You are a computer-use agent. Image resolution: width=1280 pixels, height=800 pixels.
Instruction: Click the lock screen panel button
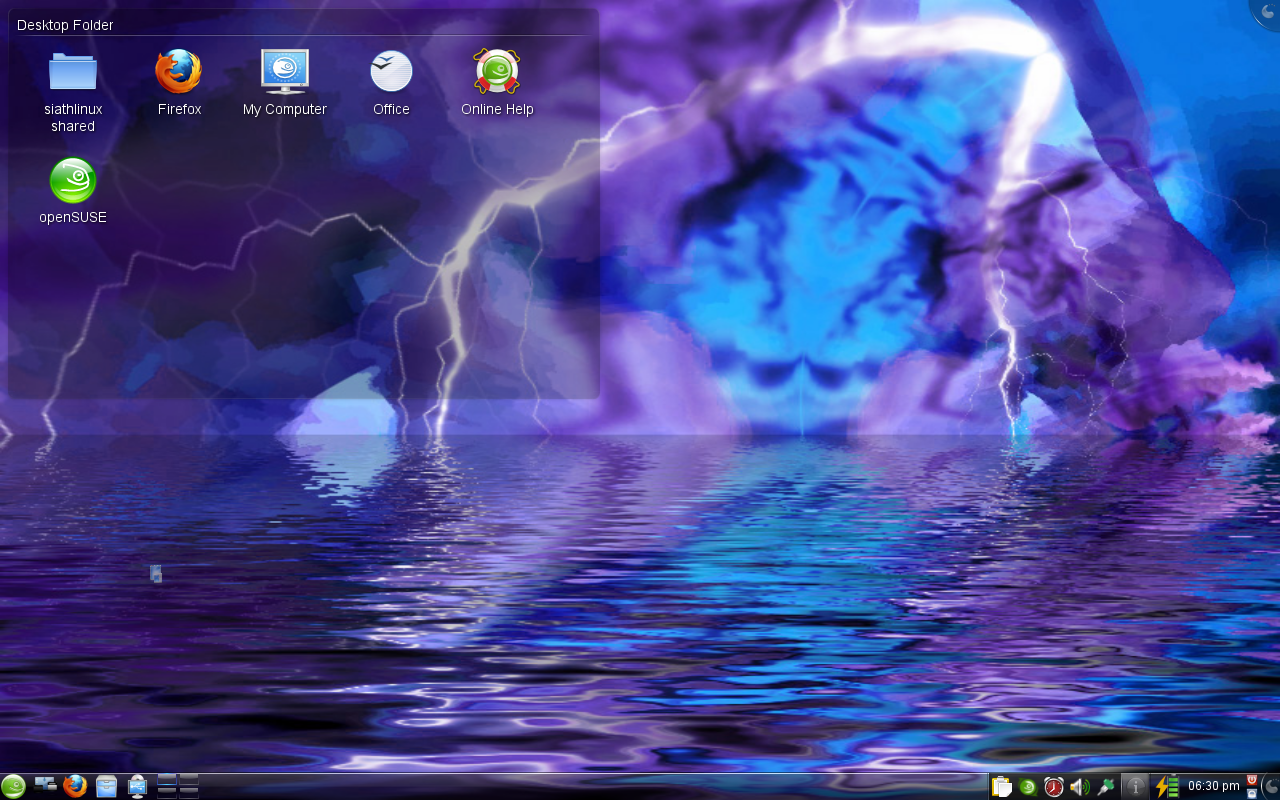pyautogui.click(x=1251, y=794)
